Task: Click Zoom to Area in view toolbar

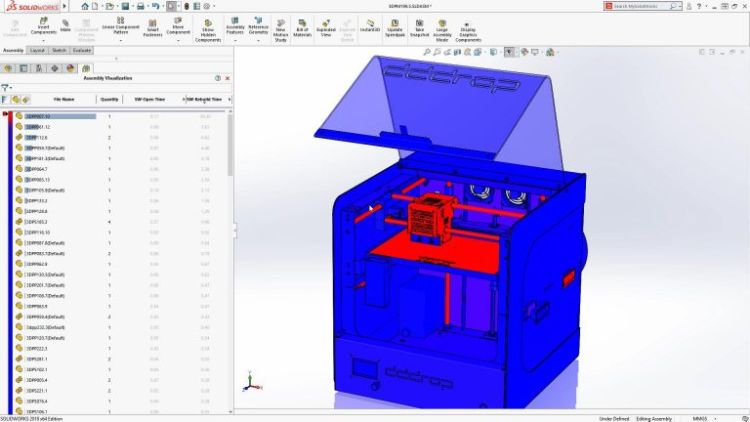Action: click(x=437, y=52)
